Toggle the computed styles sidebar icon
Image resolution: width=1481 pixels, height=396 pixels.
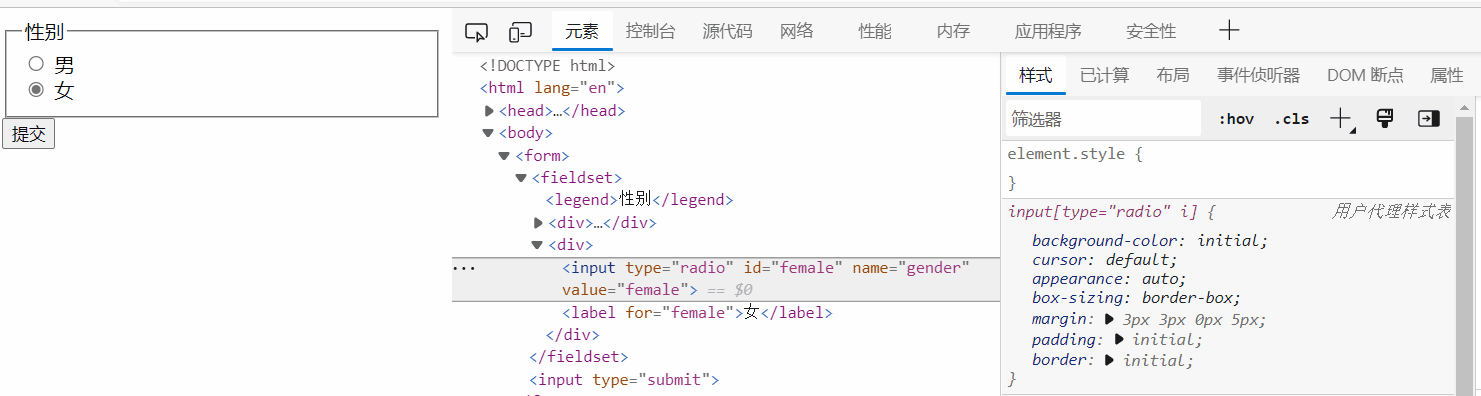[1428, 118]
